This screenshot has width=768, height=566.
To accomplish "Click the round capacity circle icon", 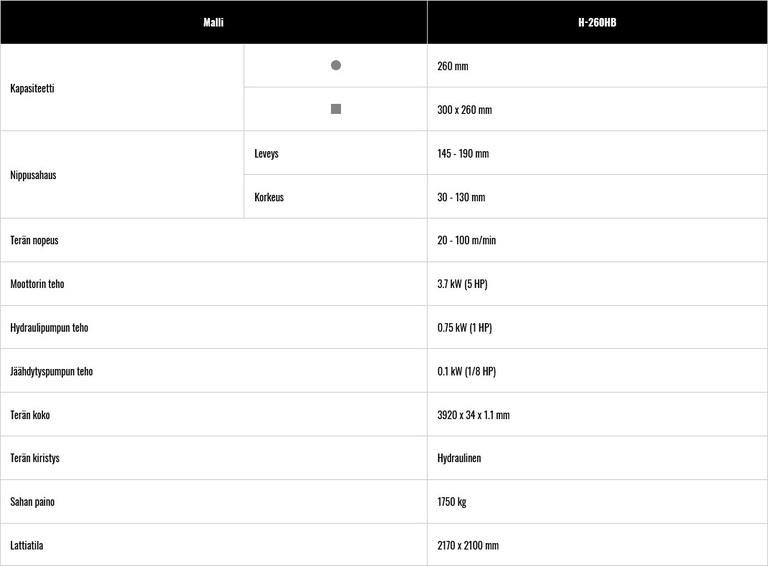I will (336, 65).
